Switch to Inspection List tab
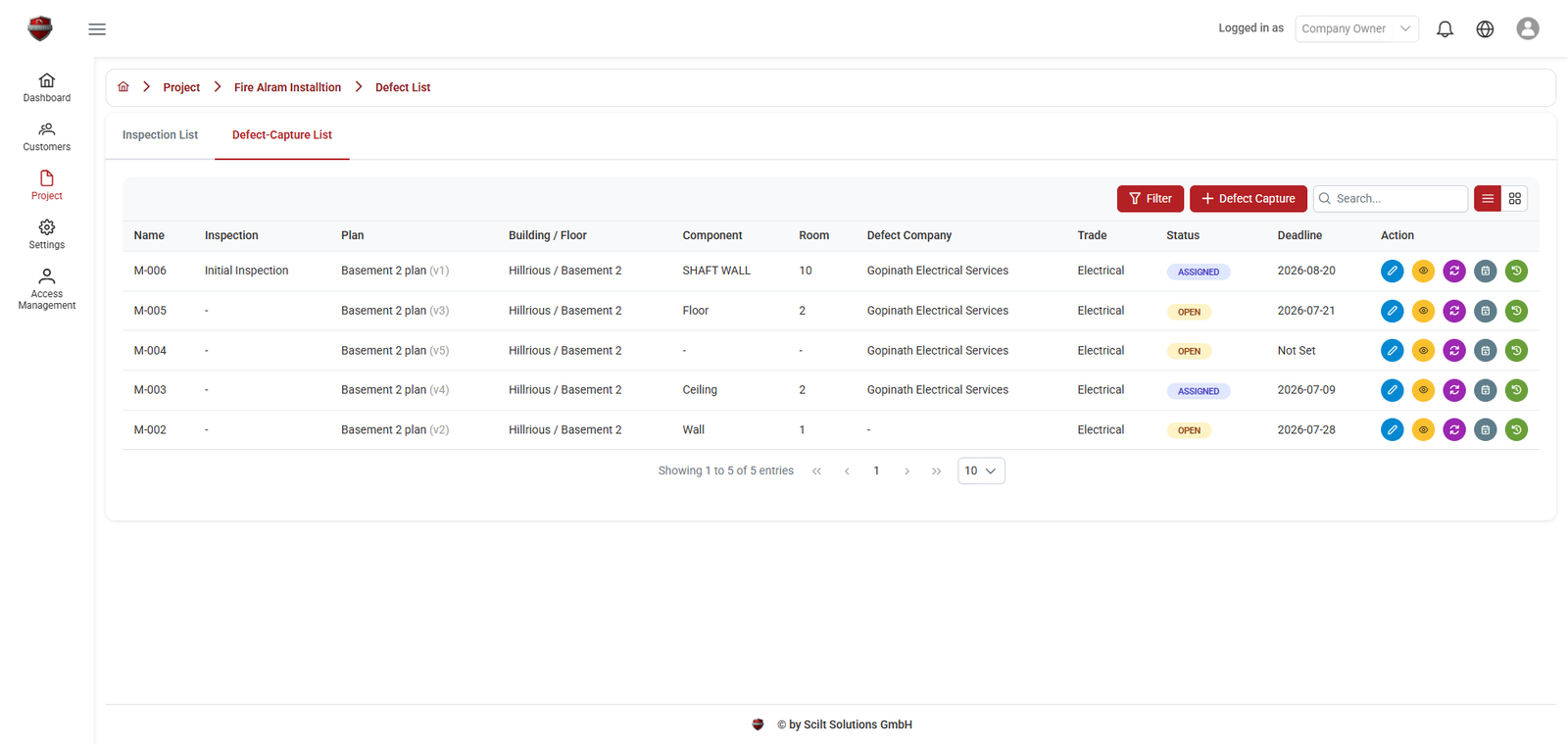1568x744 pixels. point(160,135)
